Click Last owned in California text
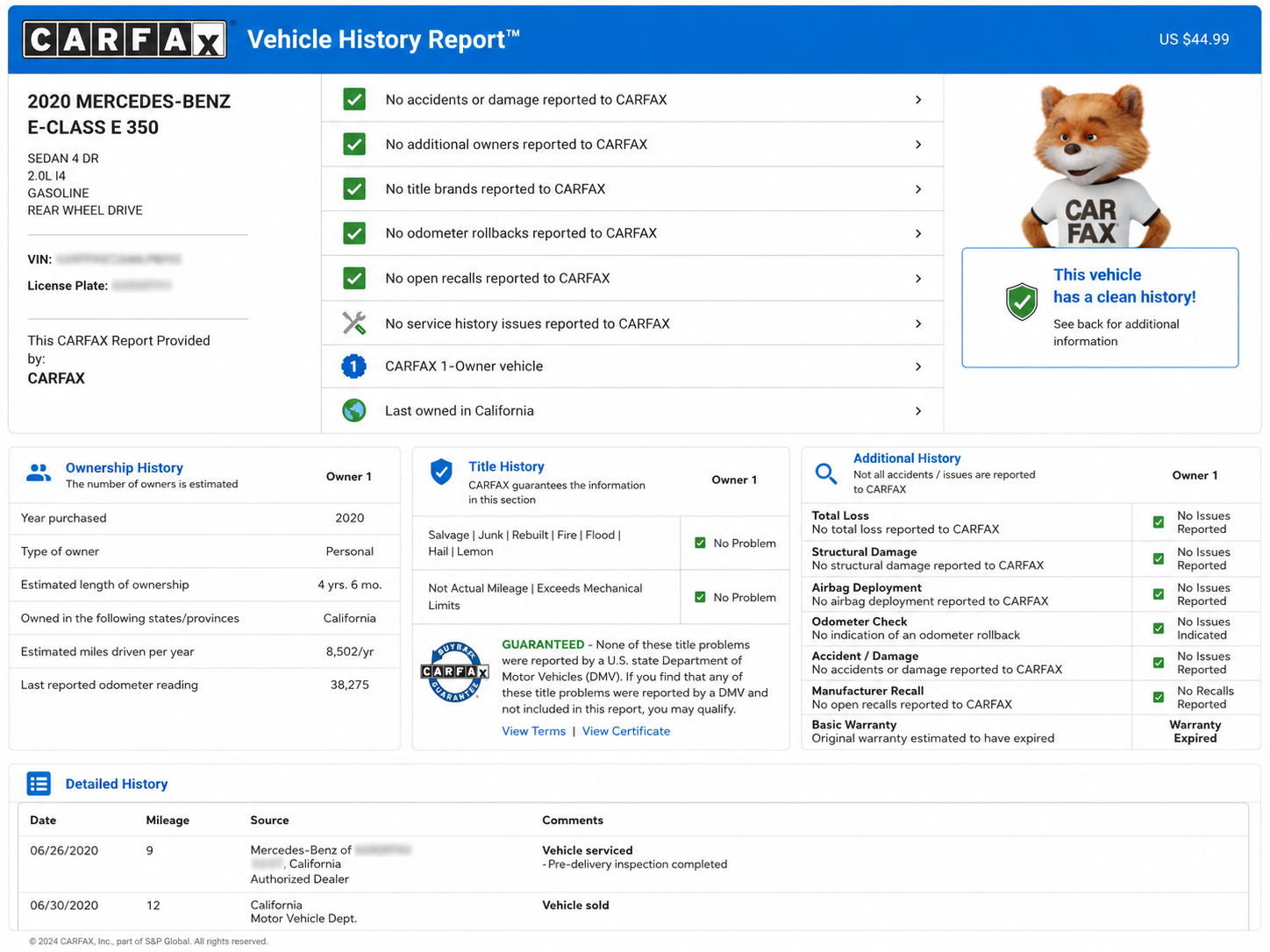 [460, 411]
